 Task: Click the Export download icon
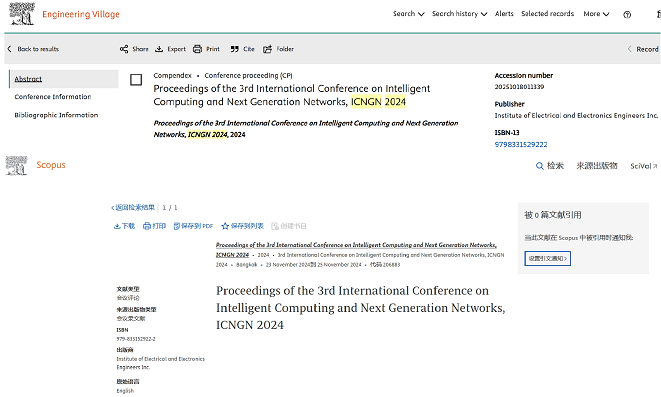pos(159,49)
